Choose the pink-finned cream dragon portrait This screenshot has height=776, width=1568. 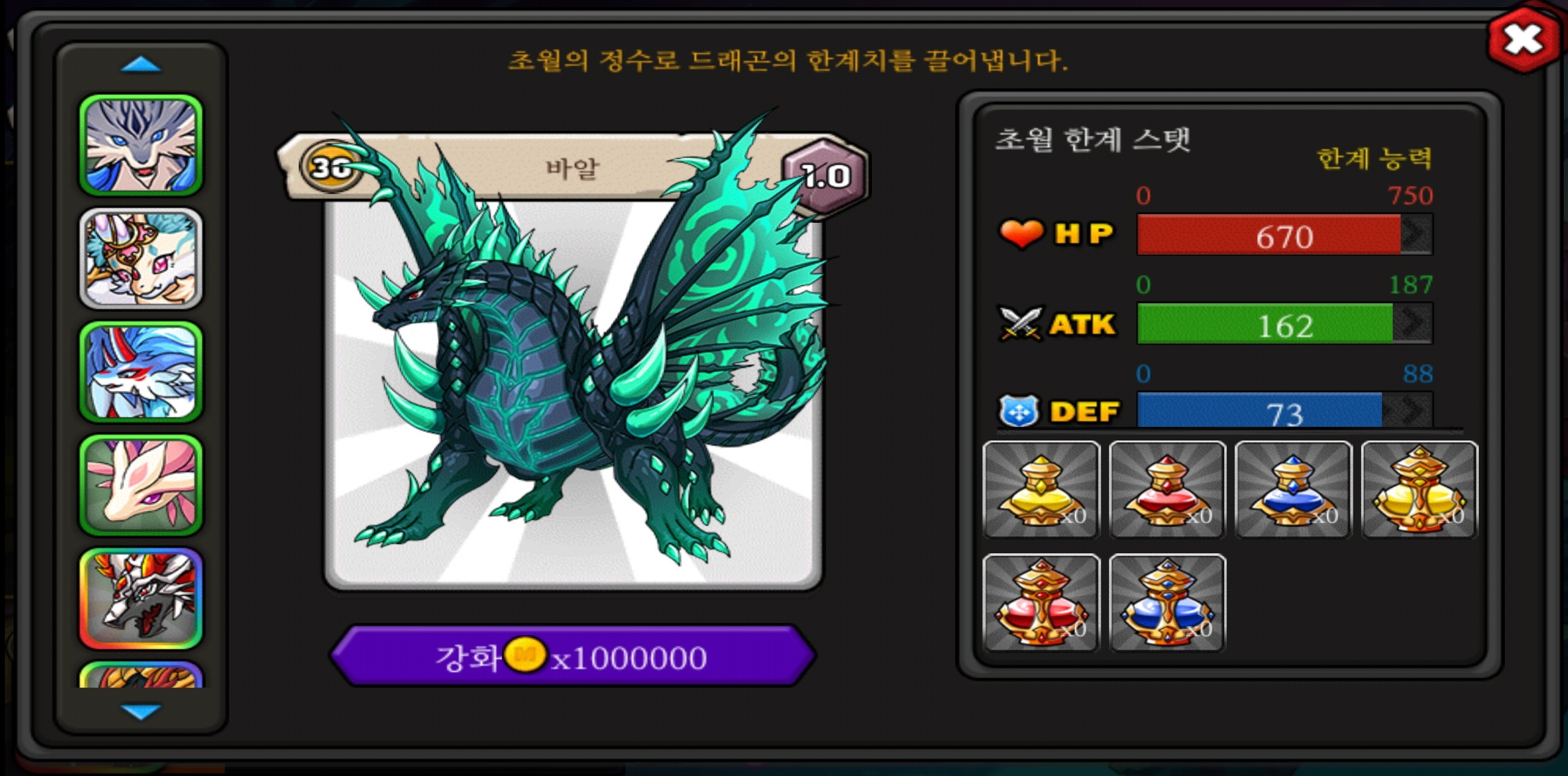click(x=141, y=485)
